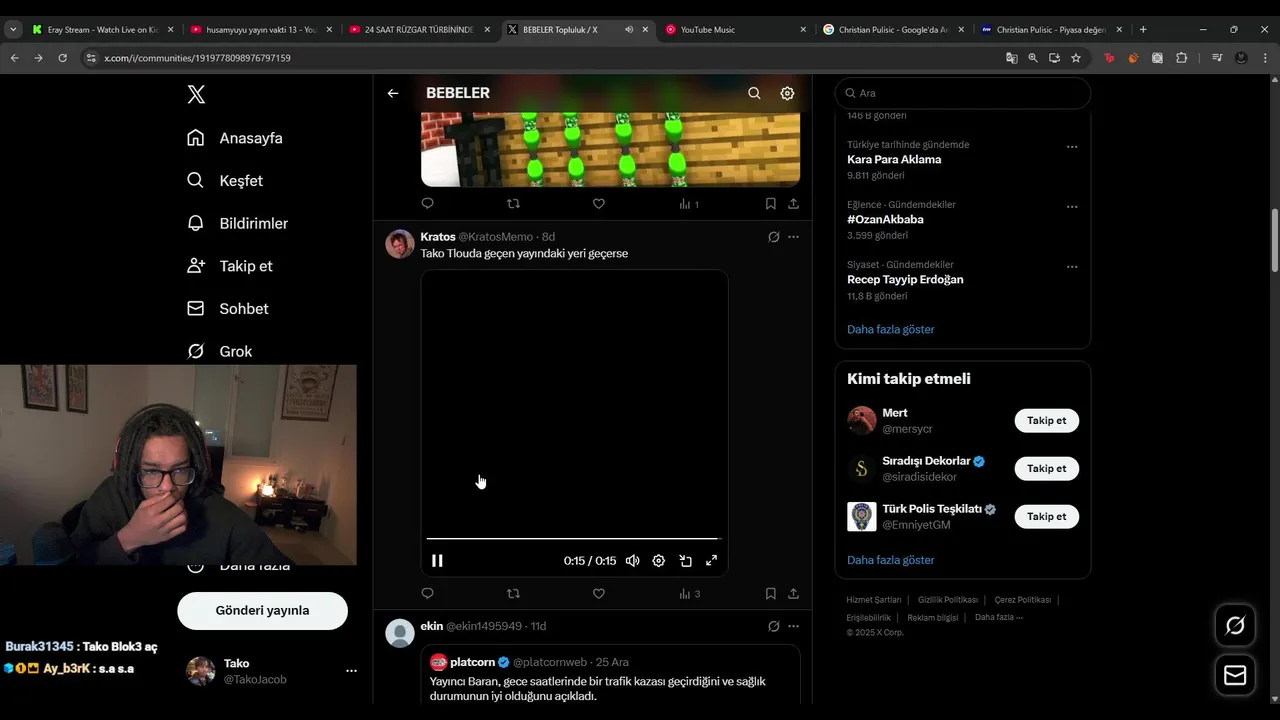Click the Ara search field

(x=962, y=93)
